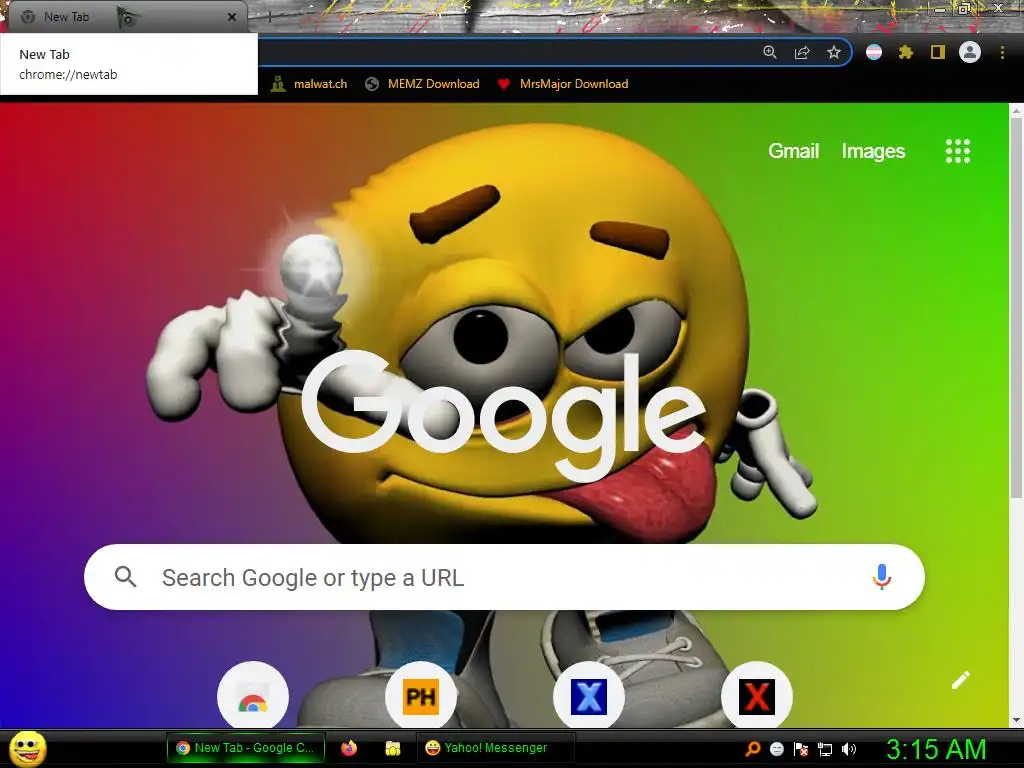1024x768 pixels.
Task: Open the Google apps grid
Action: pyautogui.click(x=957, y=151)
